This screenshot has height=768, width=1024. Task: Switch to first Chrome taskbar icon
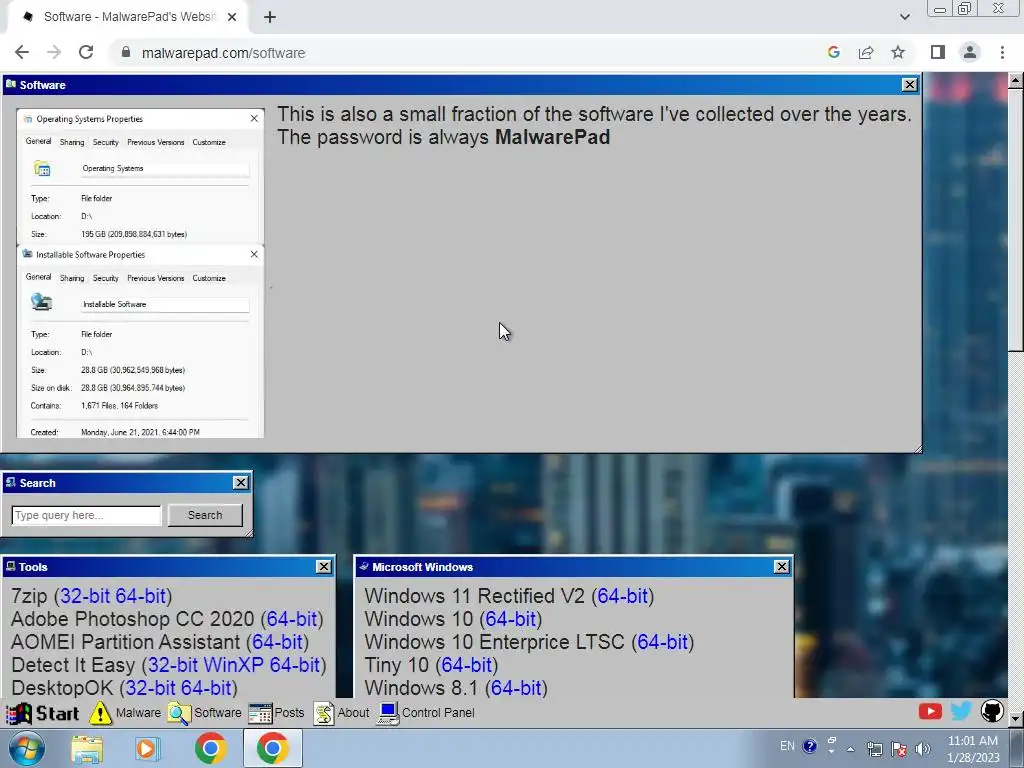tap(210, 749)
